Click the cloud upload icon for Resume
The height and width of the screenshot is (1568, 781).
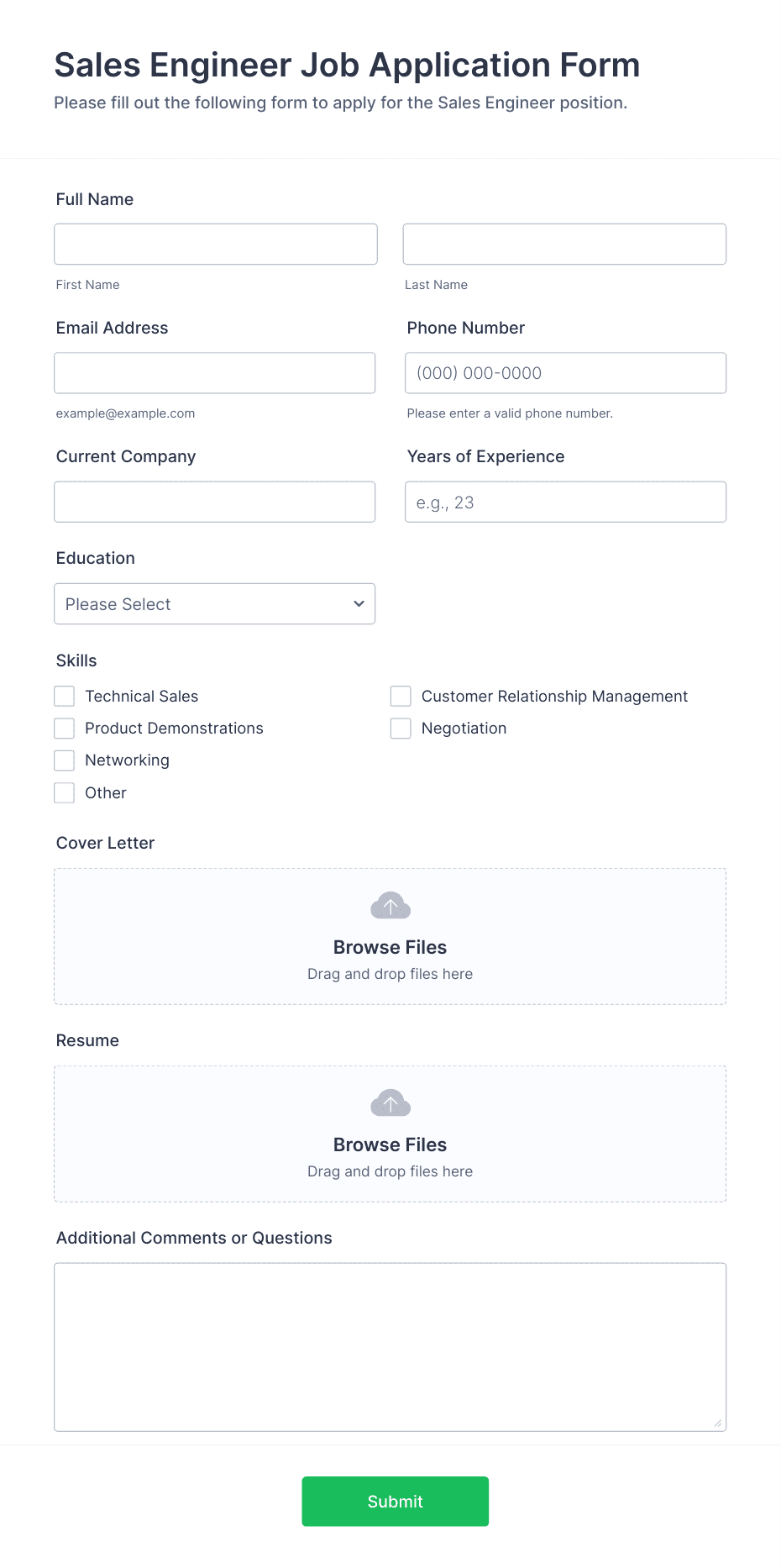(x=390, y=1102)
